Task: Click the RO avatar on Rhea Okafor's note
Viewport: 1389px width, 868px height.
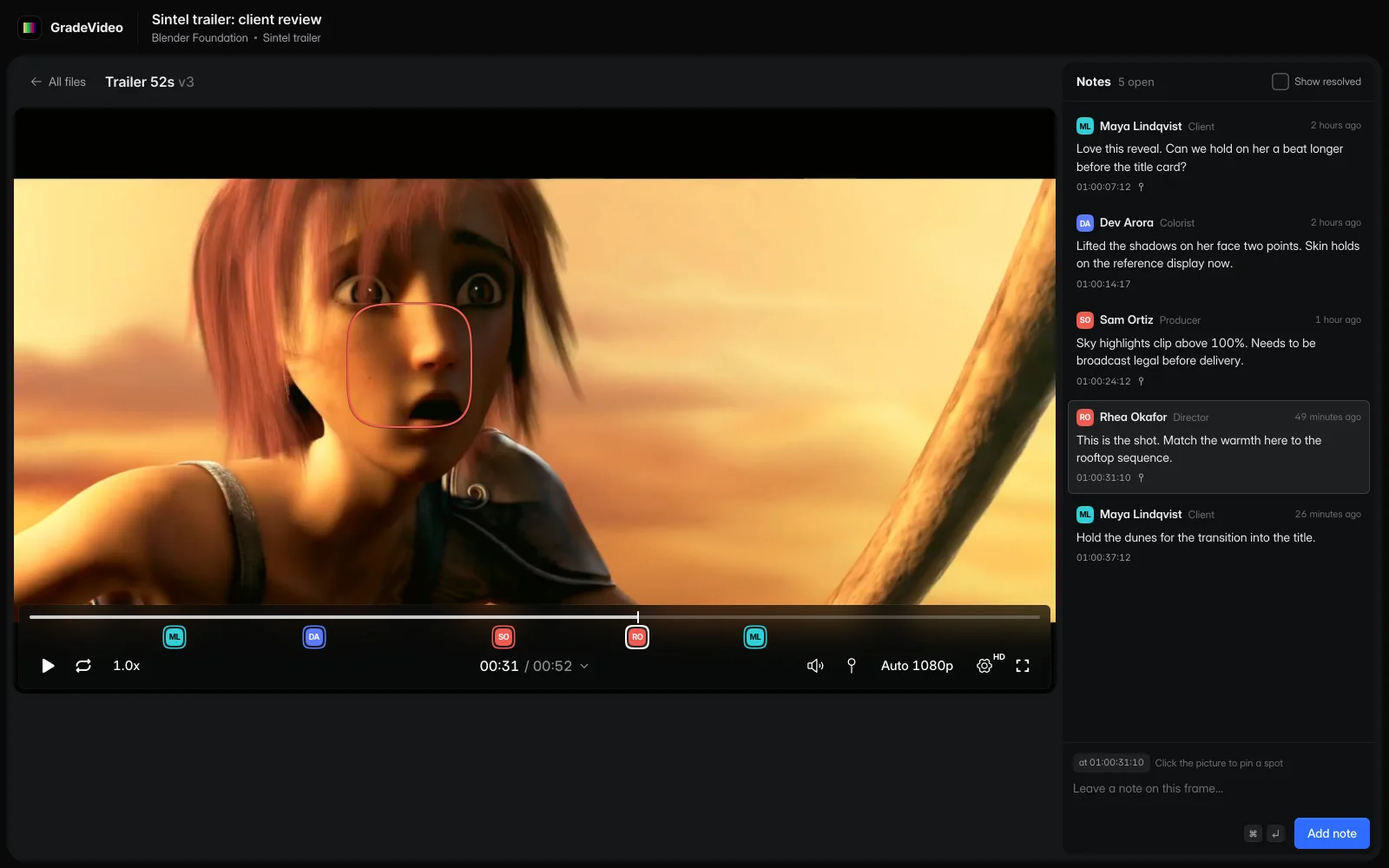Action: coord(1085,418)
